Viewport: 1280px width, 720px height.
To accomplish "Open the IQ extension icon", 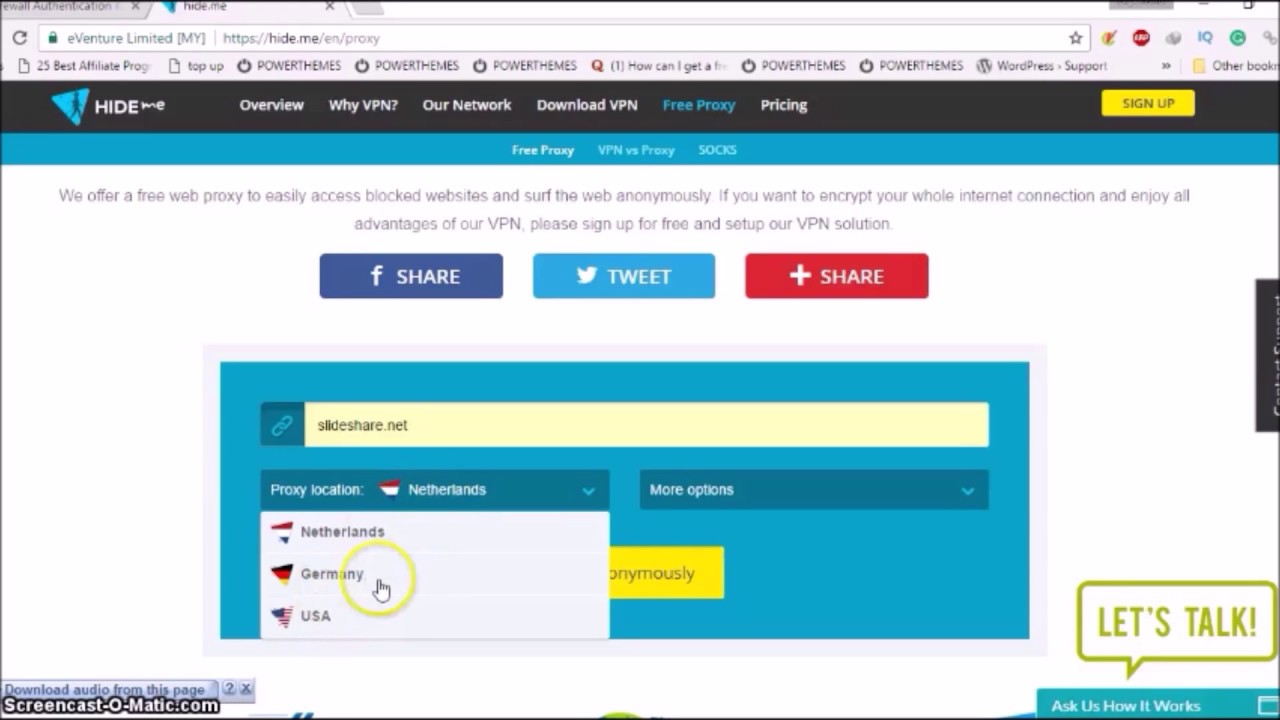I will pyautogui.click(x=1205, y=38).
